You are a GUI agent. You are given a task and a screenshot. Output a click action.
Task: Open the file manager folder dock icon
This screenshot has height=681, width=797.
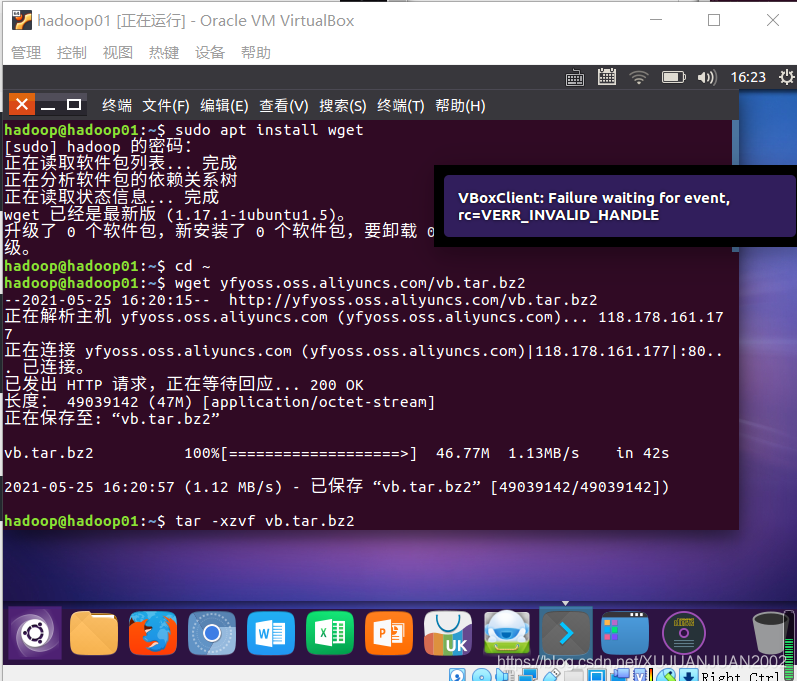tap(94, 633)
